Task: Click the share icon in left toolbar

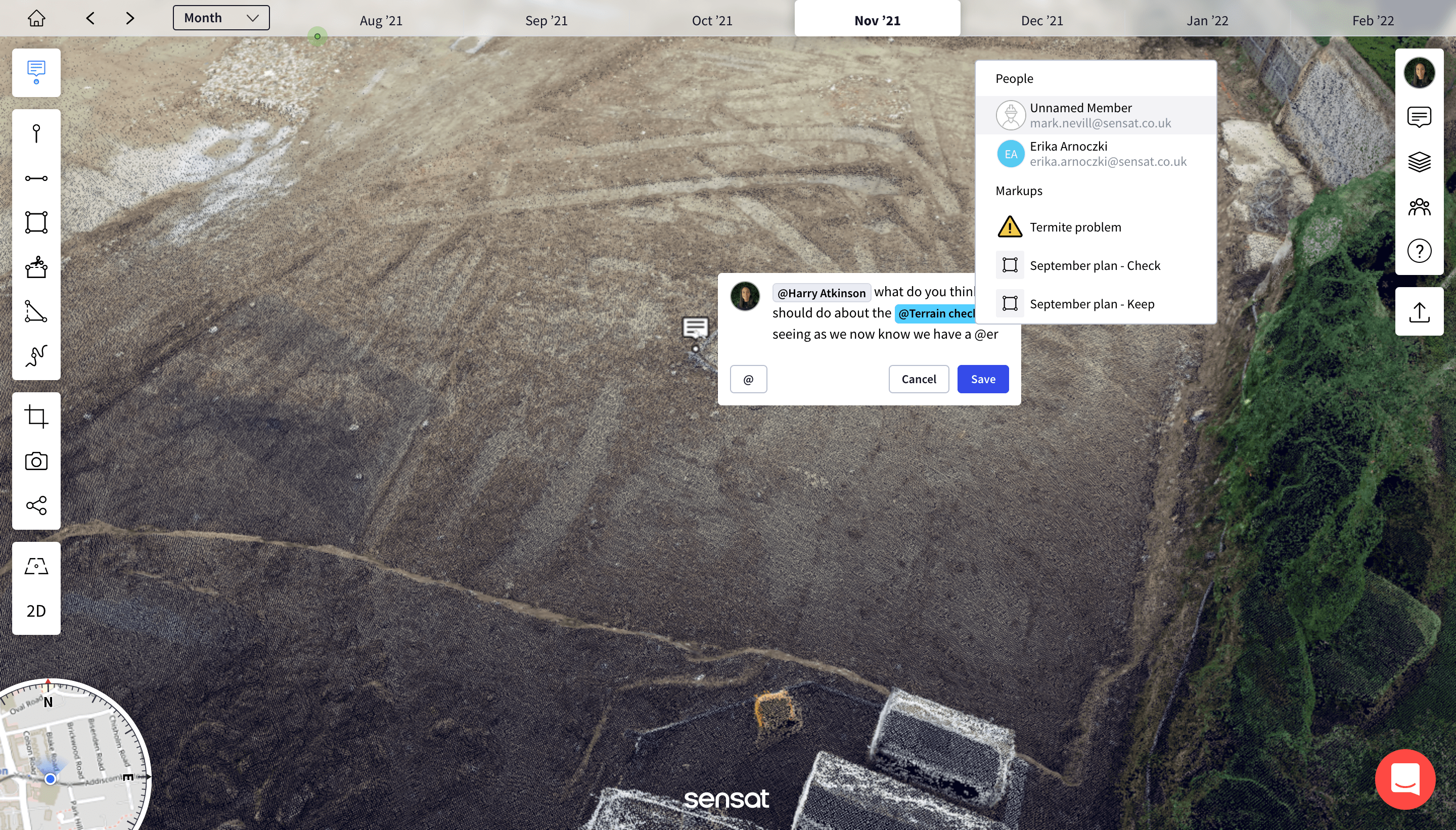Action: coord(36,505)
